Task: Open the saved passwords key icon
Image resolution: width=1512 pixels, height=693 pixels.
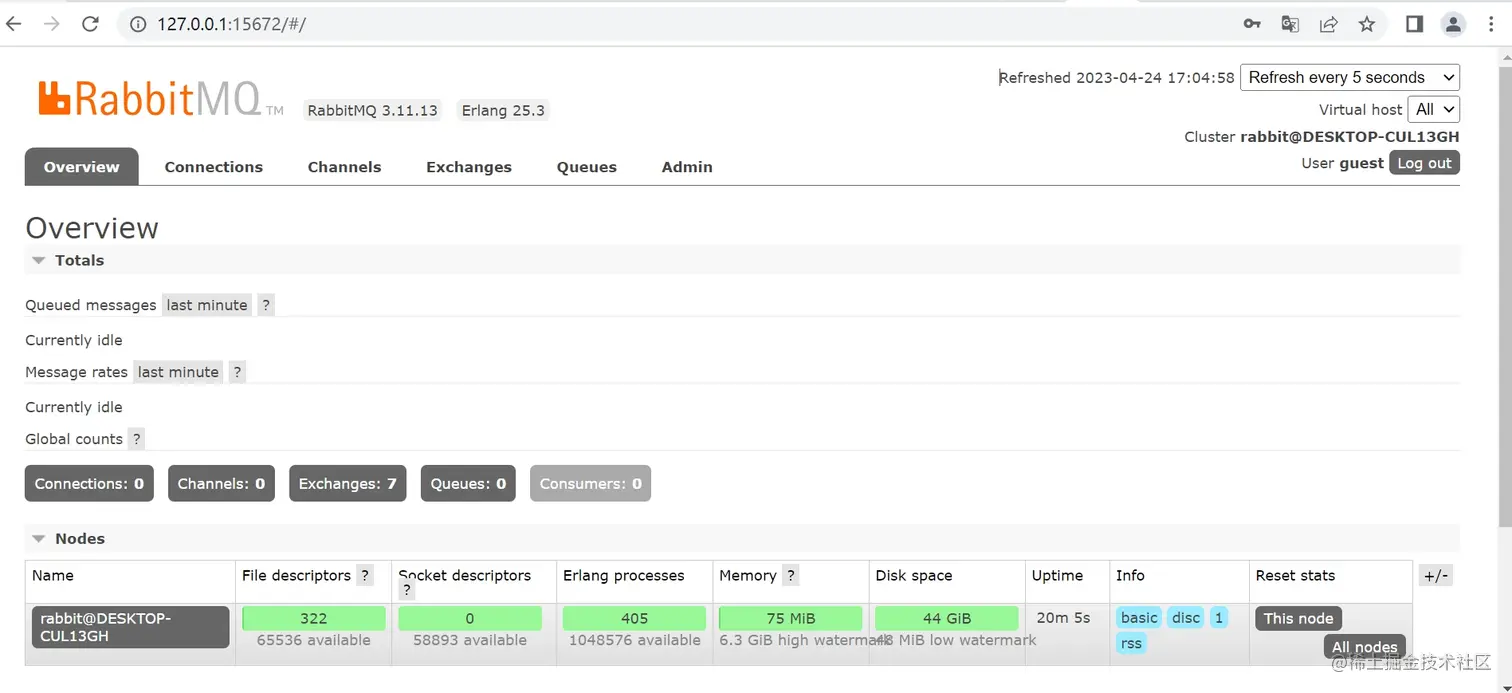Action: coord(1252,24)
